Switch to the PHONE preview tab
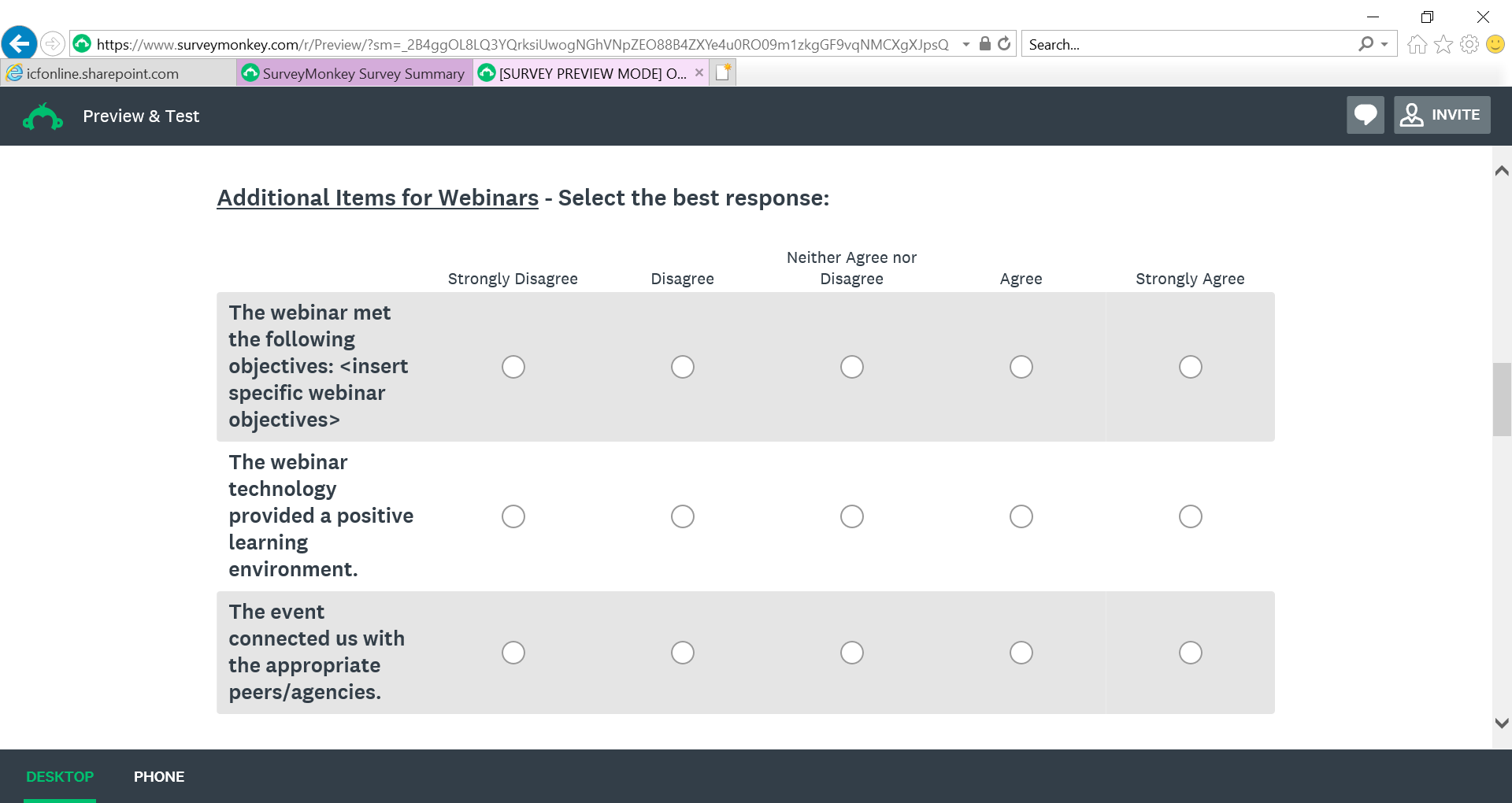1512x803 pixels. (159, 777)
